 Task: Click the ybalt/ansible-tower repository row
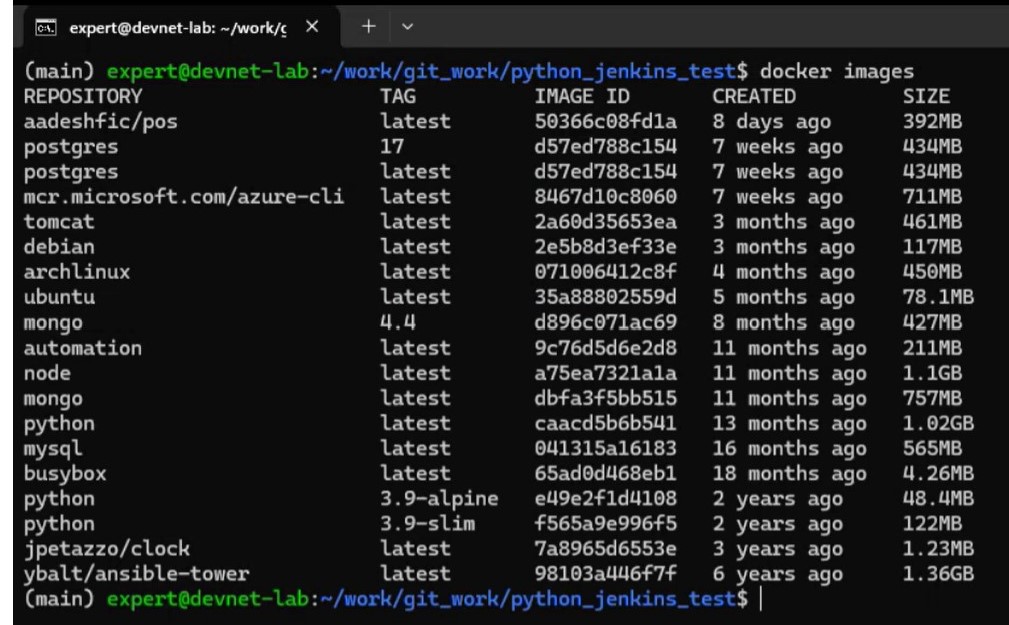tap(136, 574)
